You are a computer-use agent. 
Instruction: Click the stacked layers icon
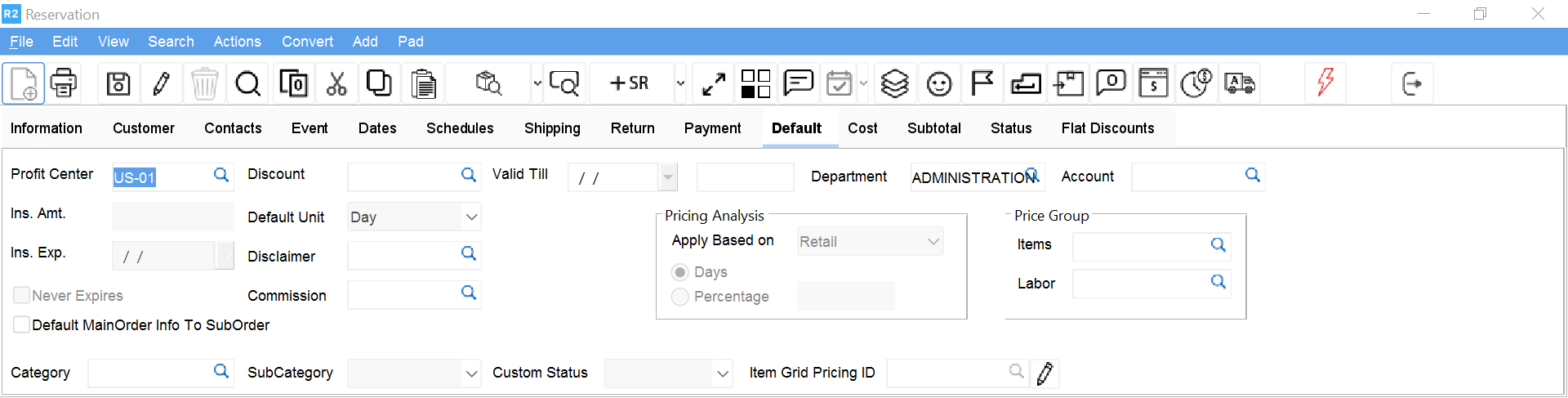[895, 83]
